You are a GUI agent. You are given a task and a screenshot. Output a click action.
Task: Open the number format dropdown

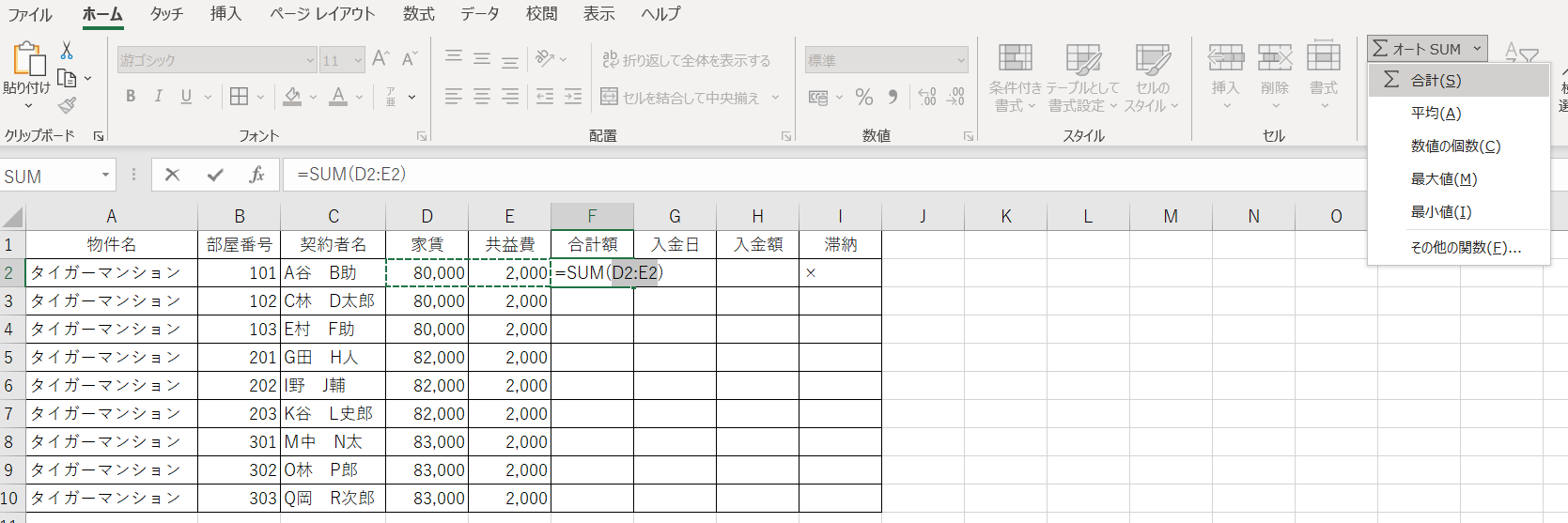(x=961, y=60)
